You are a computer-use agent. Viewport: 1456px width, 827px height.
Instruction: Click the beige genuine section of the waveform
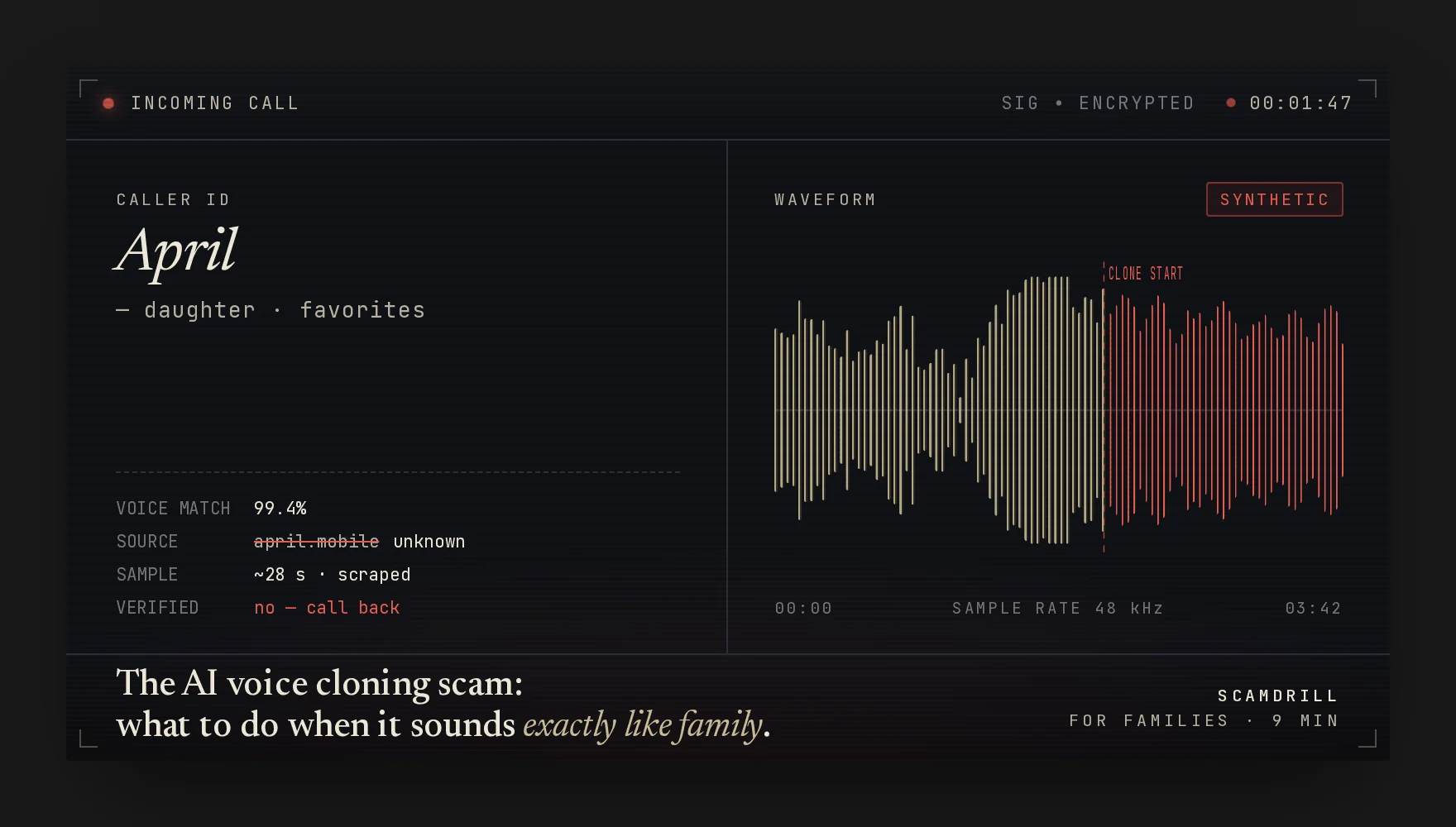938,410
